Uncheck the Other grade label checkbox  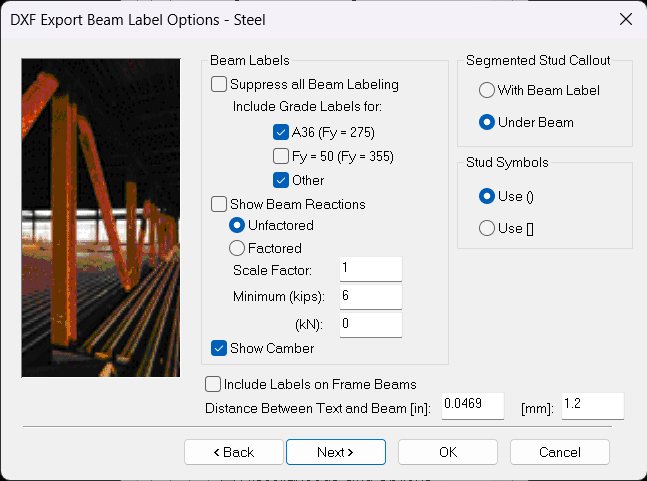coord(281,180)
